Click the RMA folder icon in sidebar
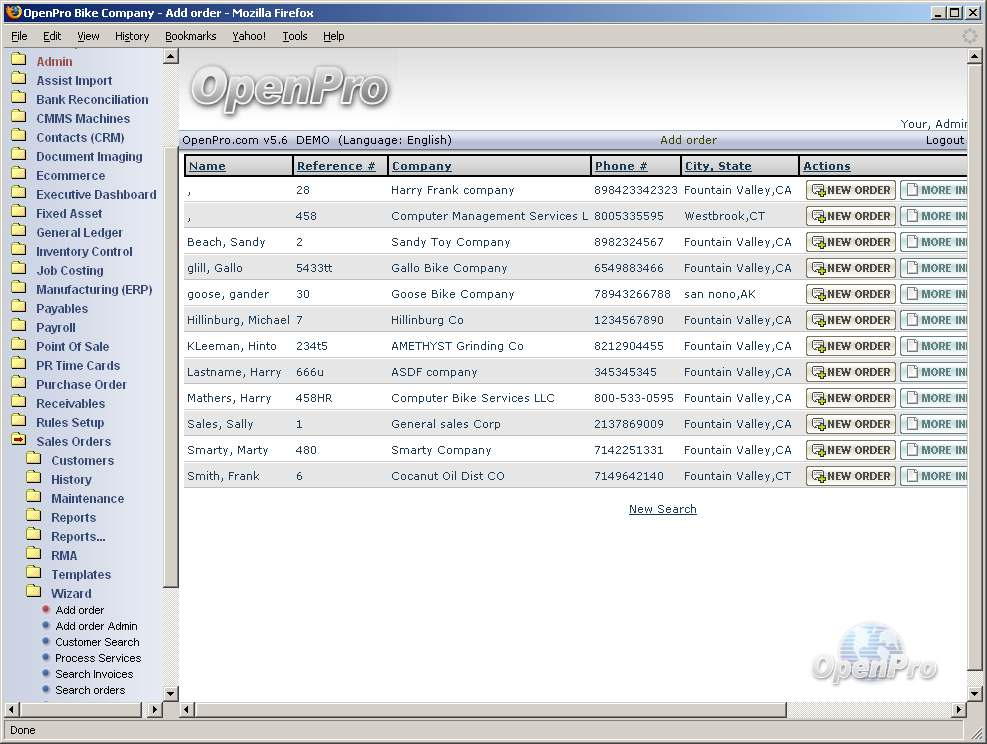Screen dimensions: 987x744 (34, 555)
